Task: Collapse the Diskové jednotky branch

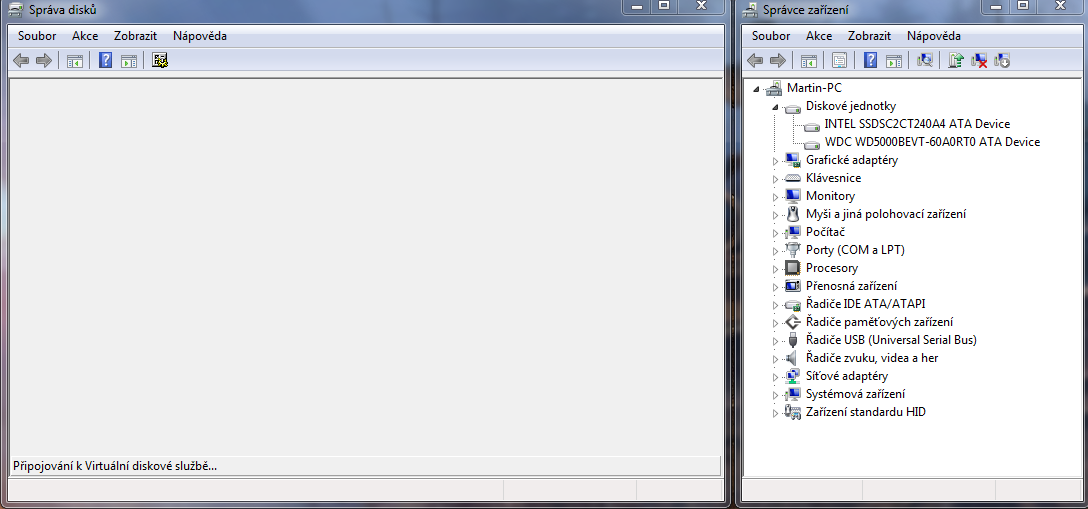Action: click(x=776, y=107)
